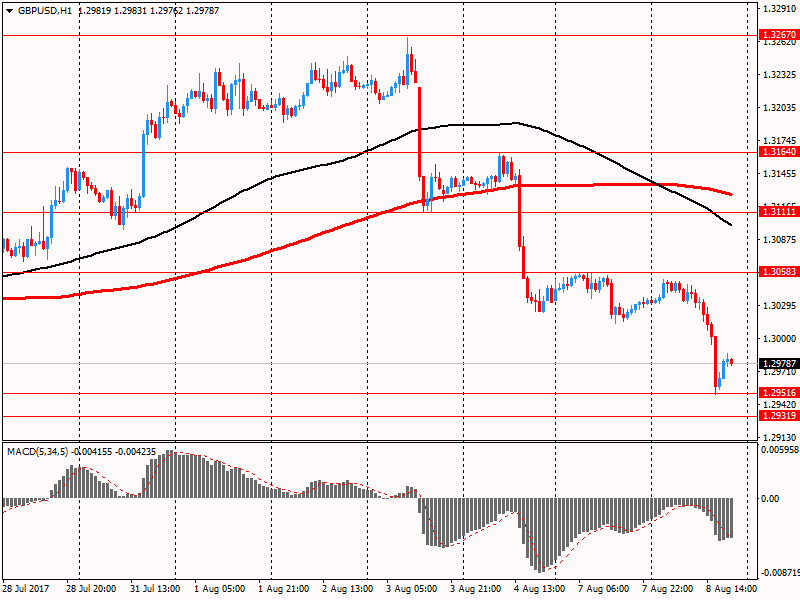The image size is (800, 600).
Task: Click the 1.29130 price axis value
Action: point(779,437)
